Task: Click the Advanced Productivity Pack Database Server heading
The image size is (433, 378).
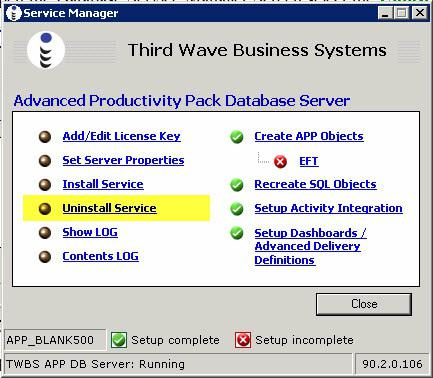Action: click(182, 101)
